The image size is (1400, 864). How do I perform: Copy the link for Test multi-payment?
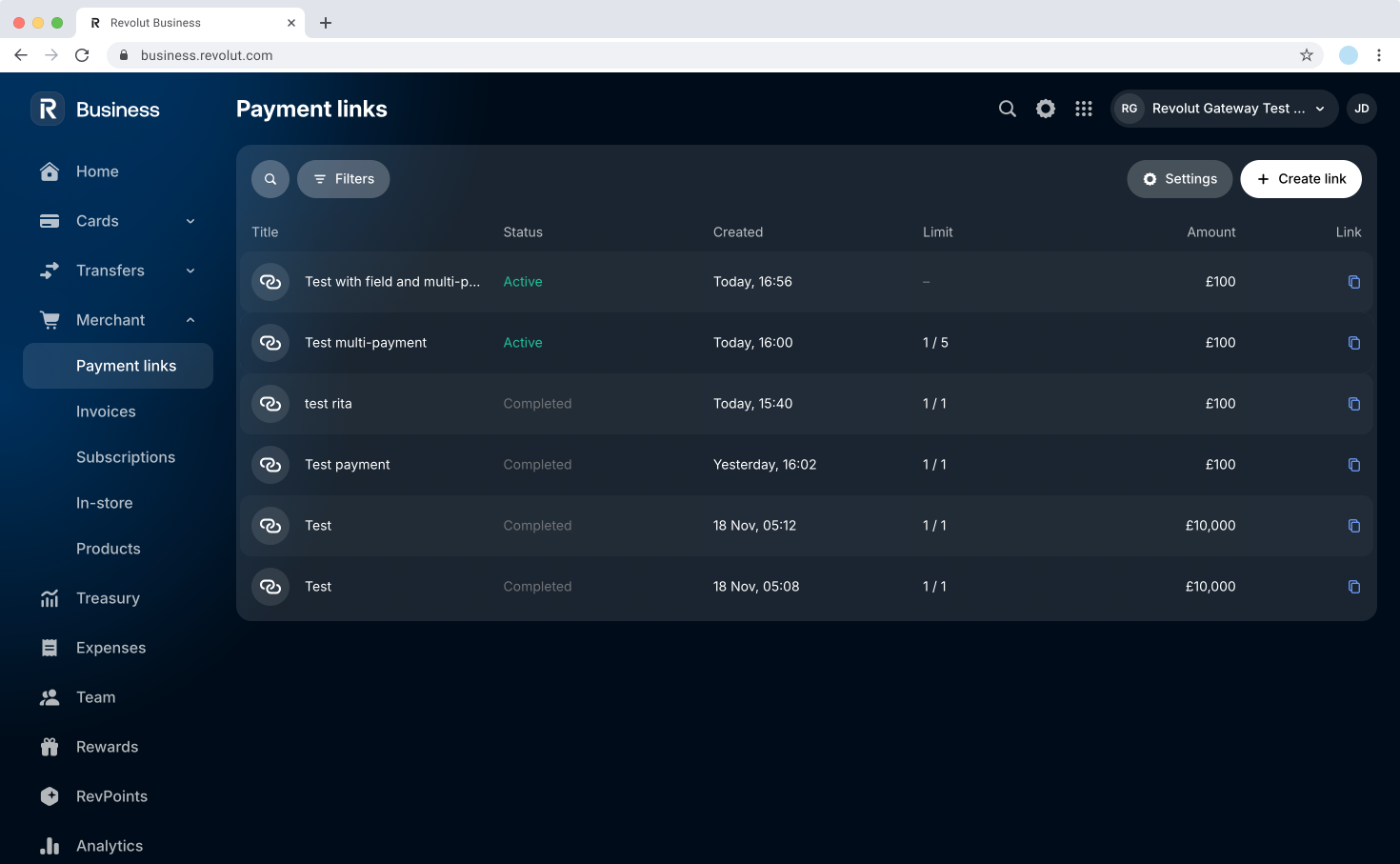point(1354,343)
